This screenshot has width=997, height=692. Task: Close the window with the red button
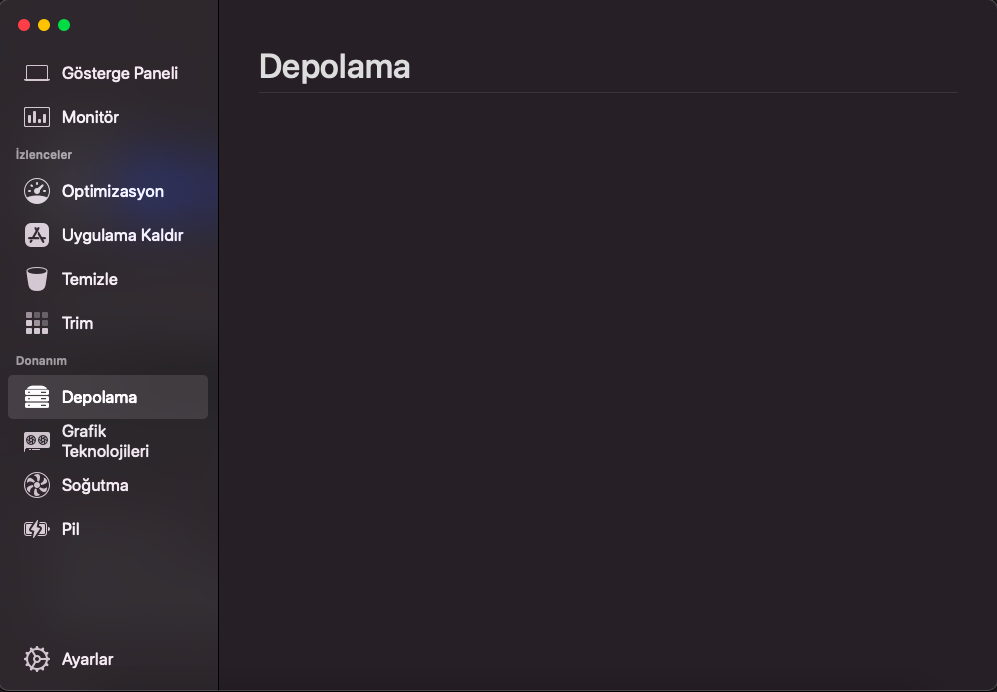(24, 25)
